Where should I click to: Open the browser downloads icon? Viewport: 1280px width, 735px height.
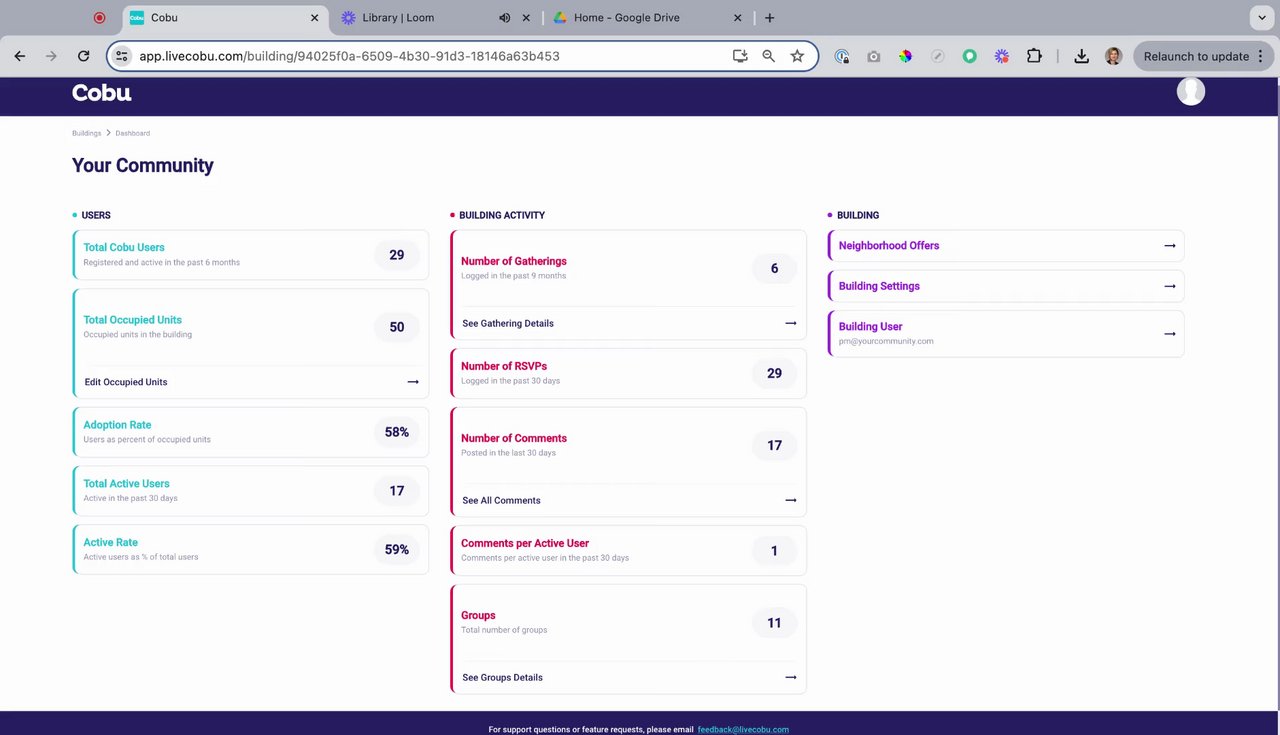coord(1081,57)
